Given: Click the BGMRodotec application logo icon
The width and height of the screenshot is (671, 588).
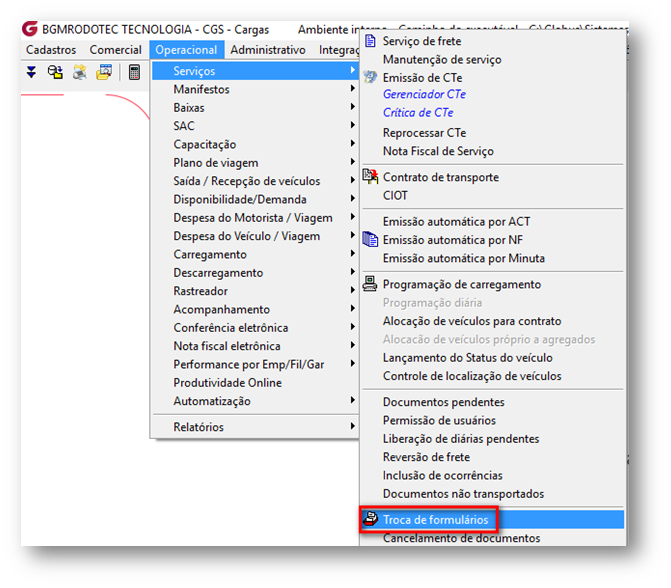Looking at the screenshot, I should click(30, 29).
